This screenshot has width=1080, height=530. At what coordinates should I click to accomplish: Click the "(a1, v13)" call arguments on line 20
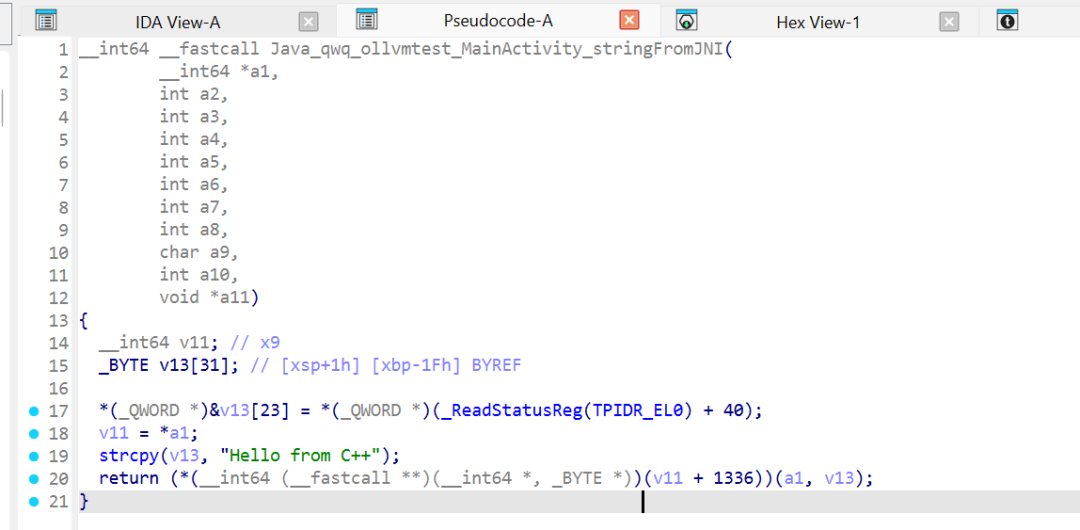pos(819,478)
